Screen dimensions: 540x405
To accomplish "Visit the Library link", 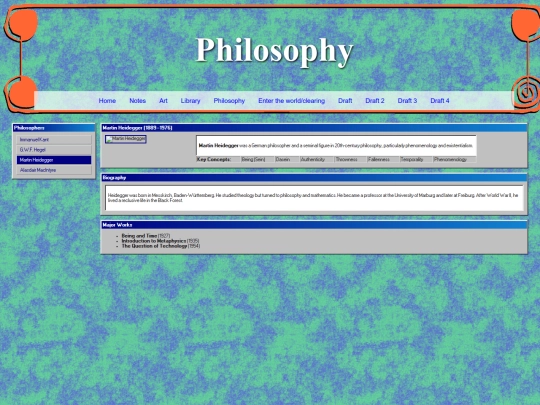I will 190,101.
